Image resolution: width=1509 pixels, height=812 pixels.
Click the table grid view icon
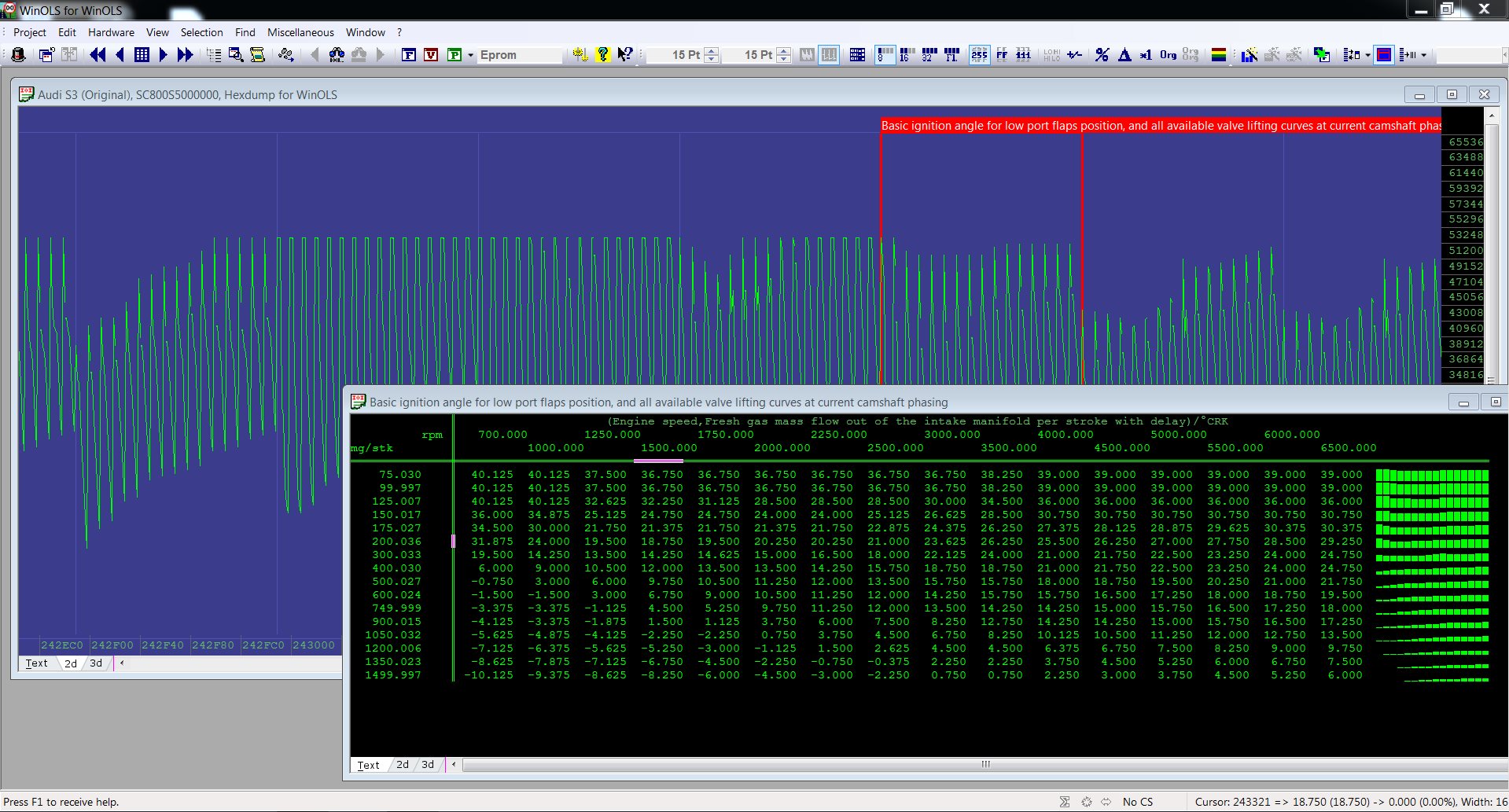point(857,54)
